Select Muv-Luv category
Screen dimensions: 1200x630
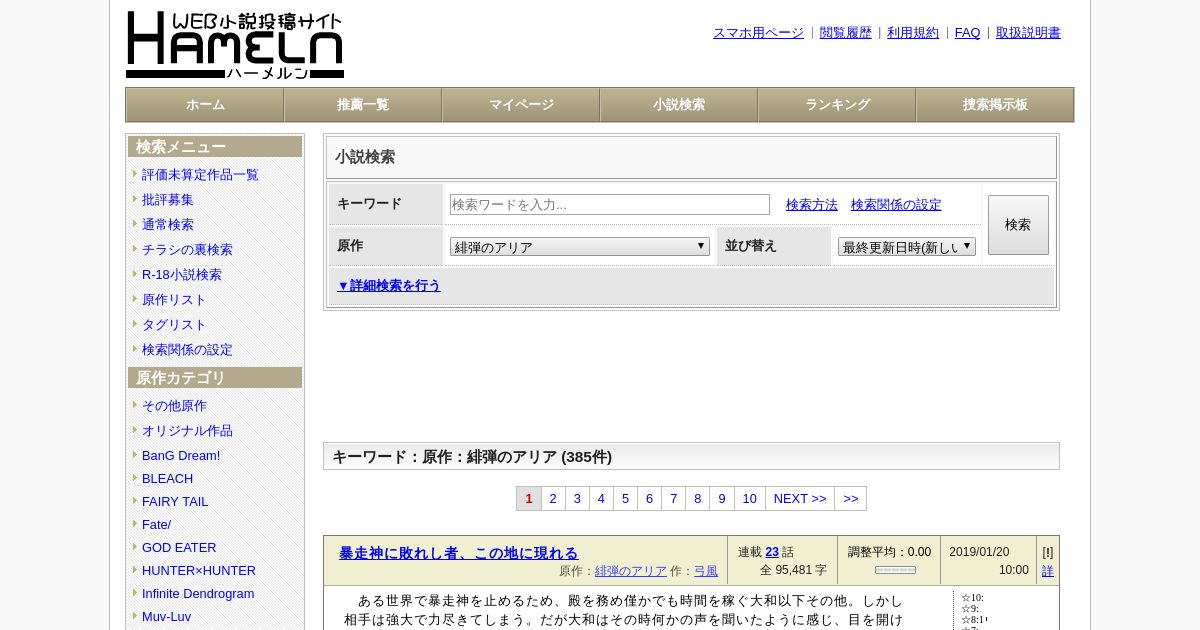(x=166, y=616)
